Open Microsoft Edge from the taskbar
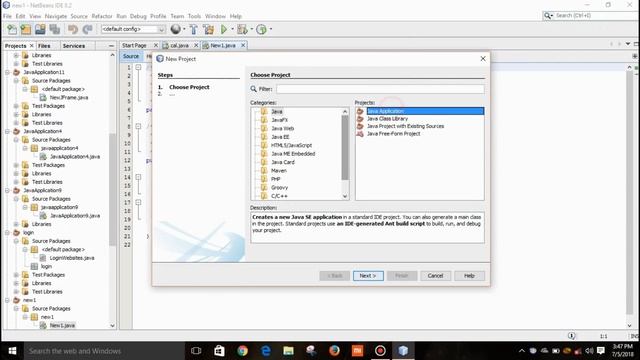The image size is (640, 360). coord(266,351)
